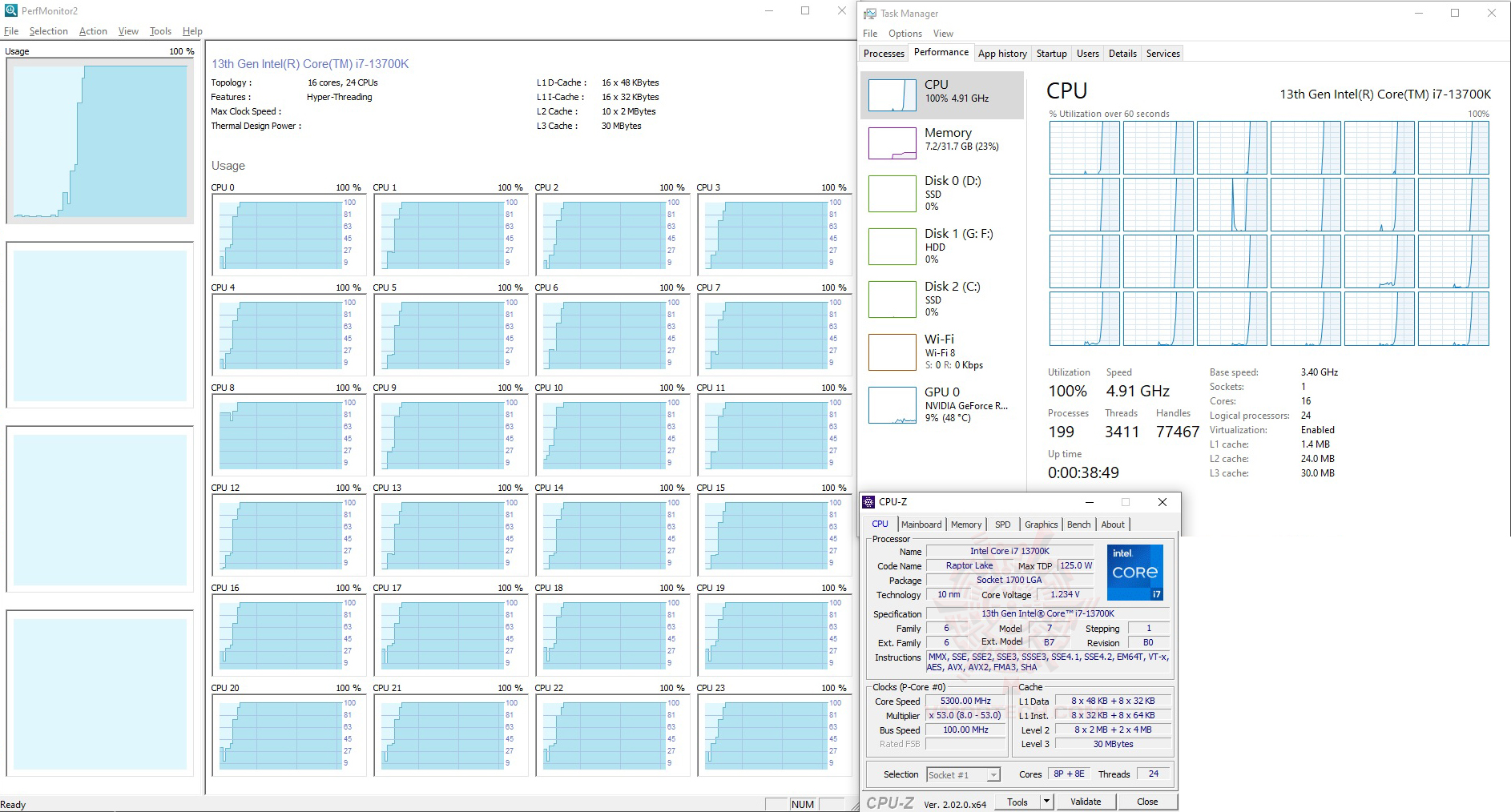1511x812 pixels.
Task: Open PerfMonitor2 File menu
Action: click(x=11, y=31)
